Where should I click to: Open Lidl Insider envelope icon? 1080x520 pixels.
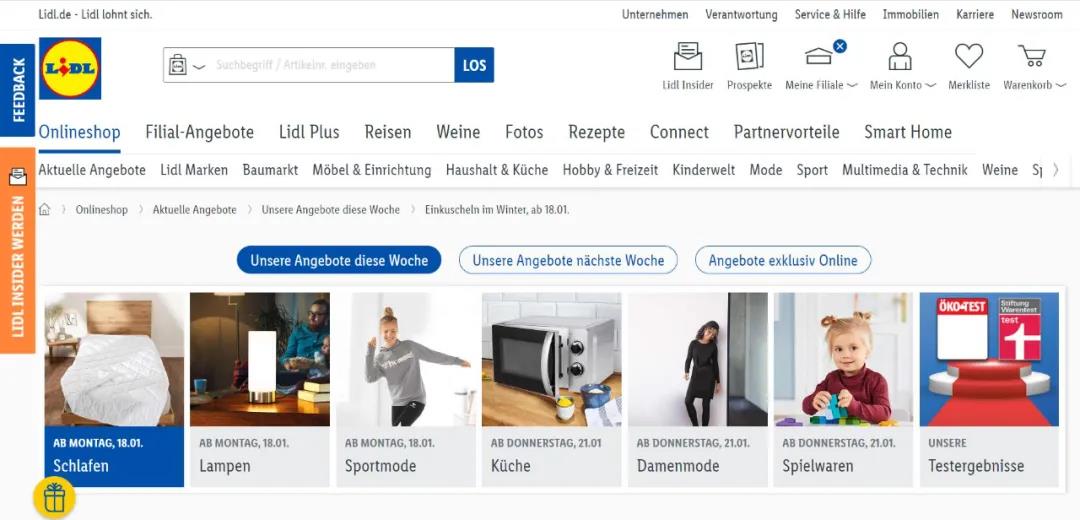coord(687,56)
